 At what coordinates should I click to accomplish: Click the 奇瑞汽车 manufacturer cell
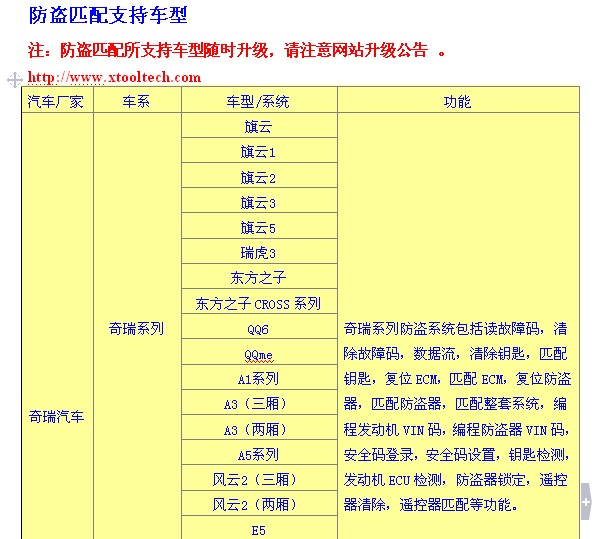coord(57,416)
